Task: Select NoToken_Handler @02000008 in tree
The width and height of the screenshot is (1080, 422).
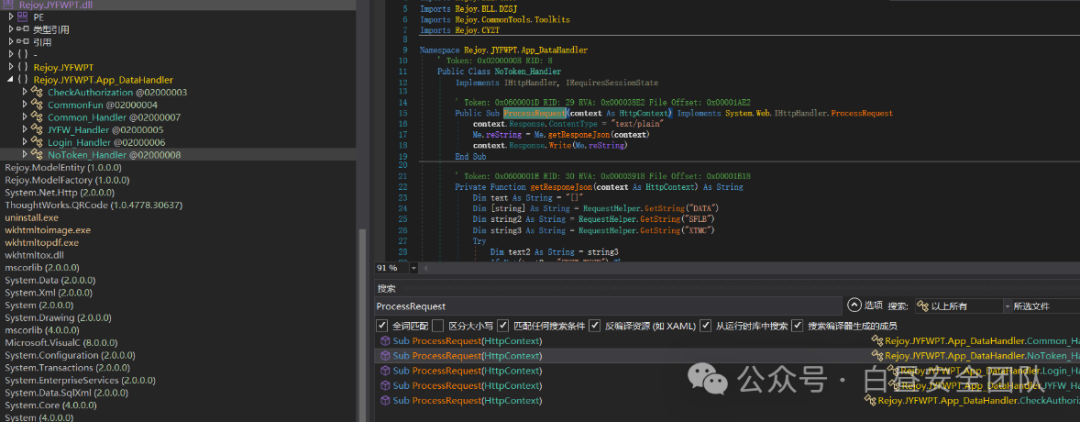Action: [x=114, y=155]
